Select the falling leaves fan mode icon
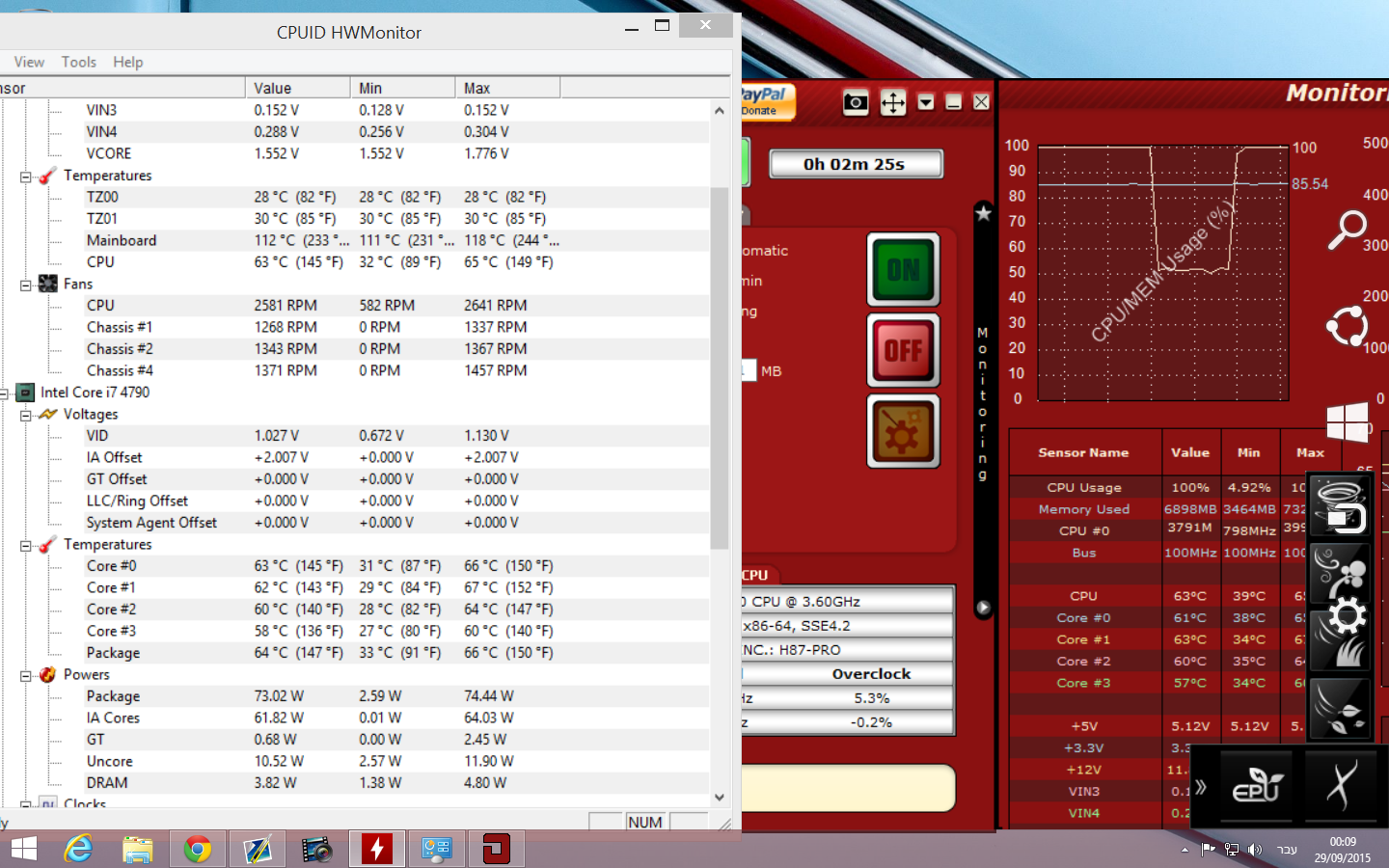 pyautogui.click(x=1339, y=708)
